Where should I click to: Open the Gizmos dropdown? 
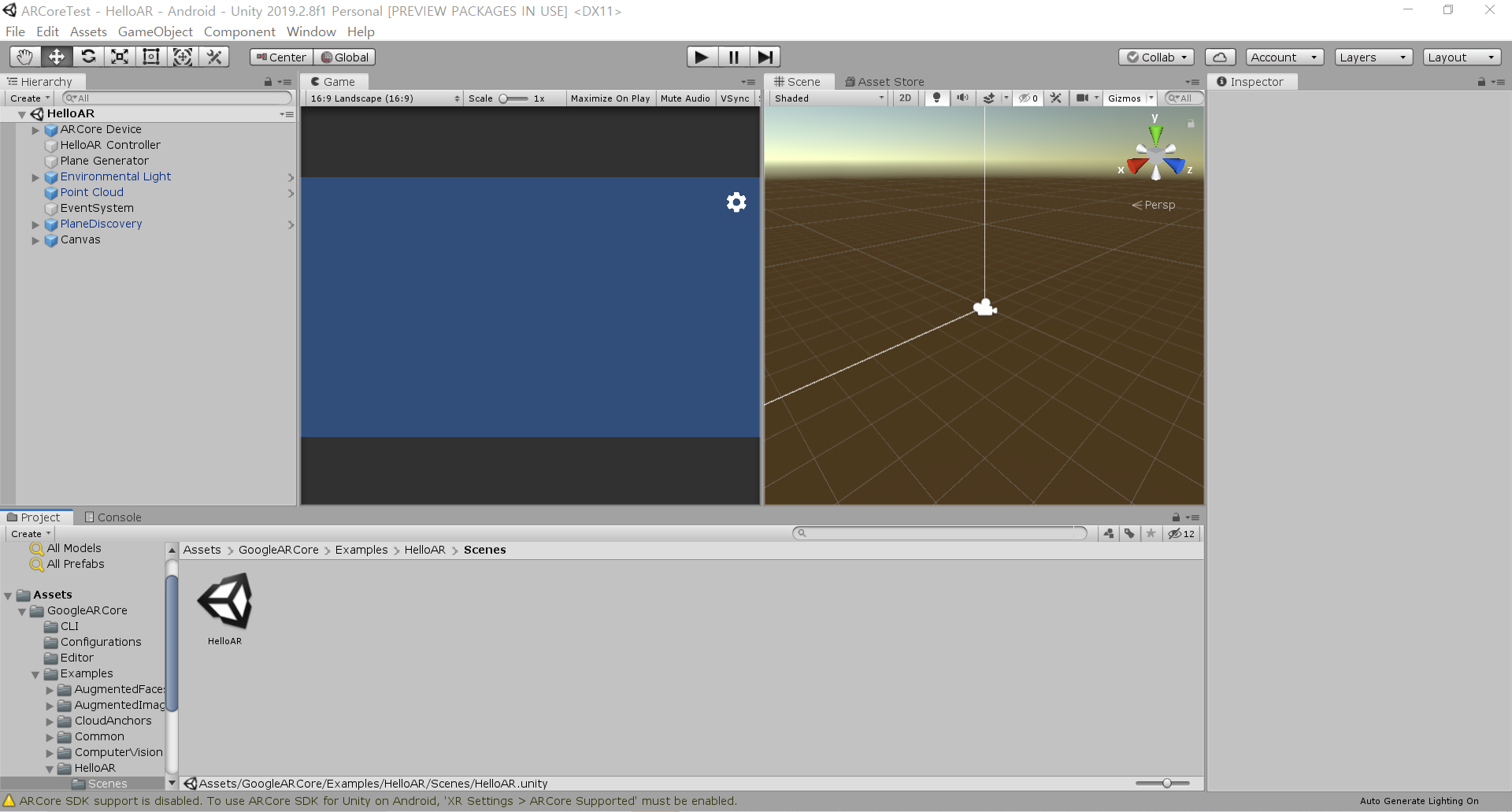pyautogui.click(x=1129, y=98)
